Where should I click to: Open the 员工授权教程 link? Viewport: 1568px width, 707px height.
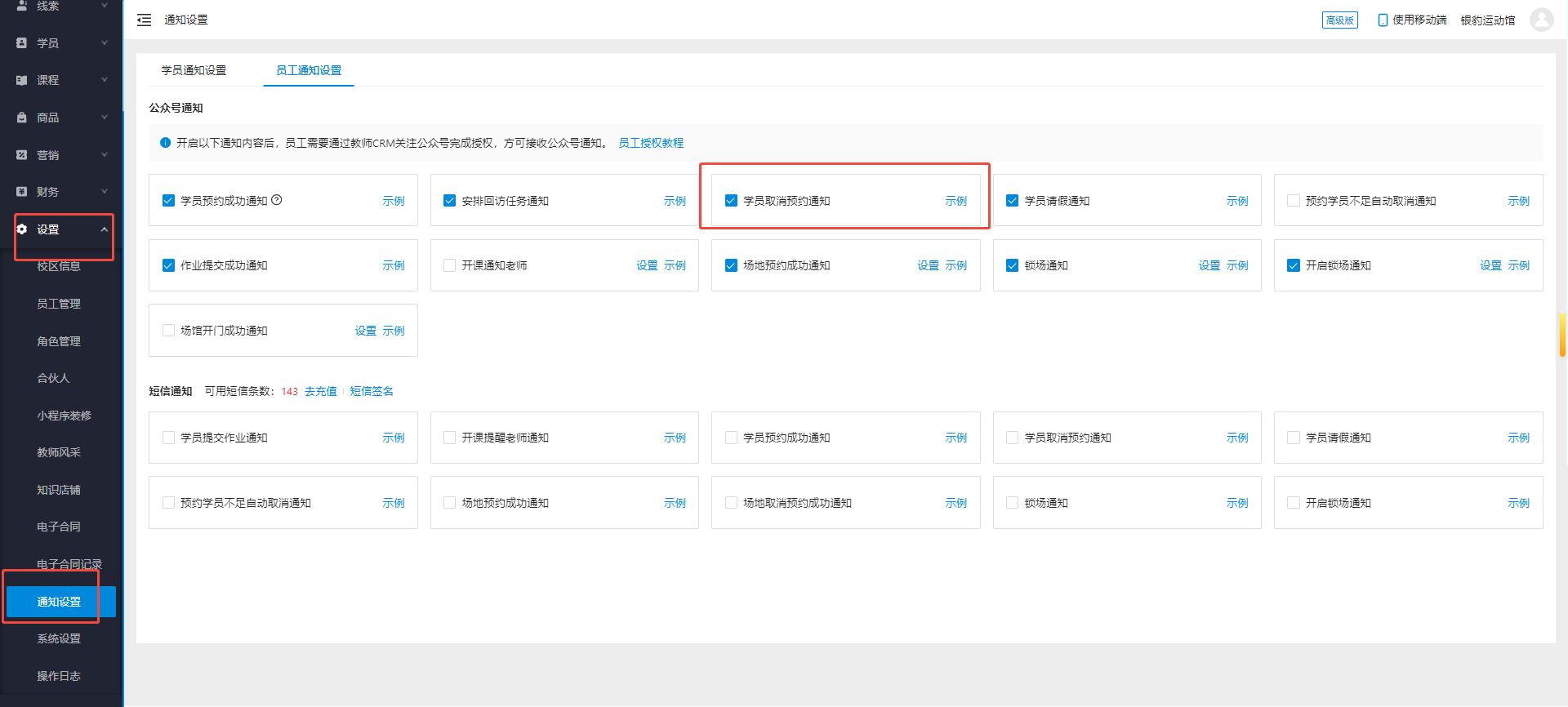tap(651, 143)
